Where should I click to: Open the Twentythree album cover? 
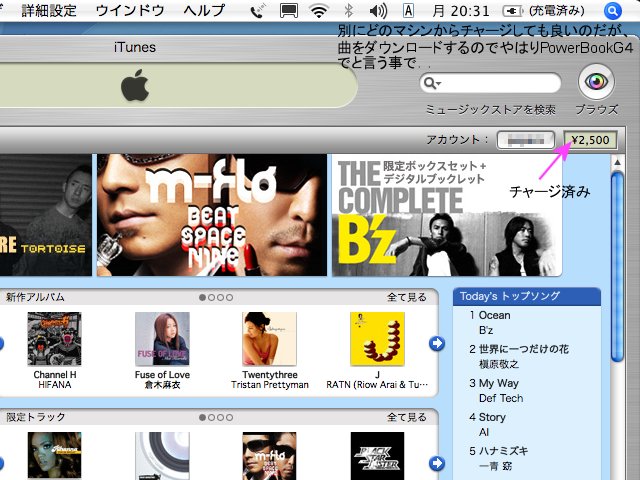[x=269, y=339]
